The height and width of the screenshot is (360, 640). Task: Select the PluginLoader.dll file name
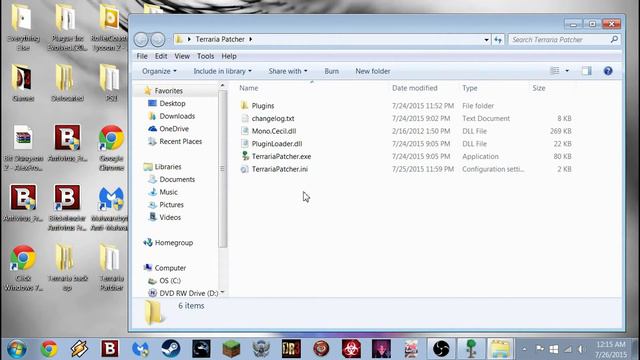pos(277,144)
